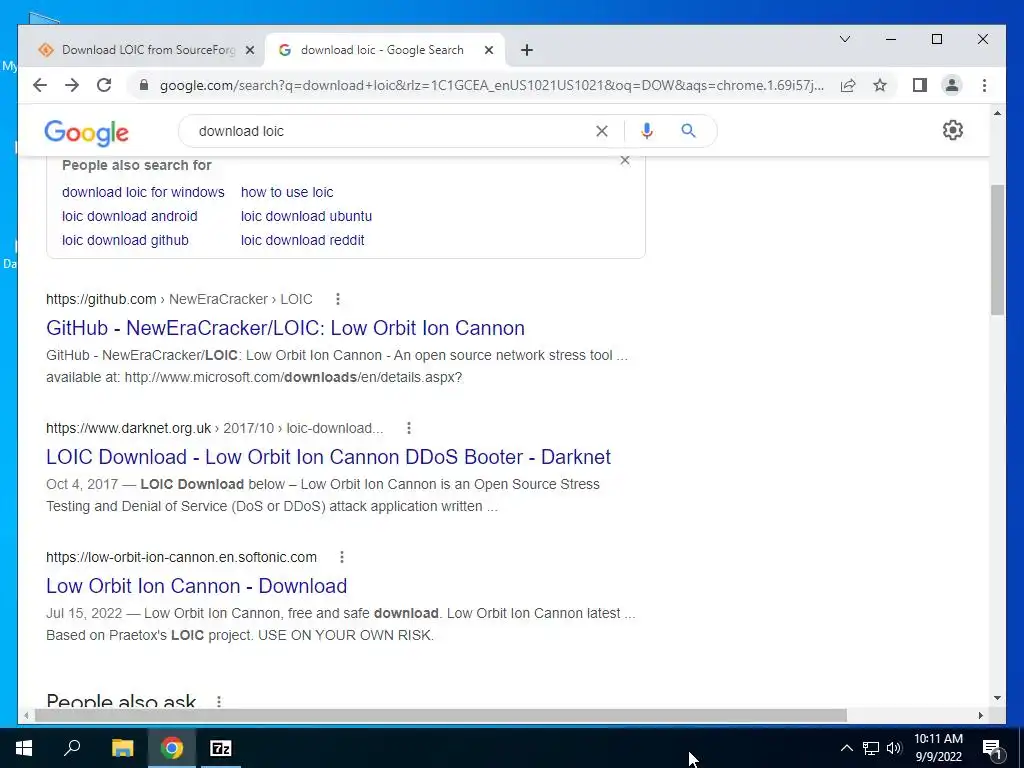Open network status tray icon
The width and height of the screenshot is (1024, 768).
tap(871, 748)
